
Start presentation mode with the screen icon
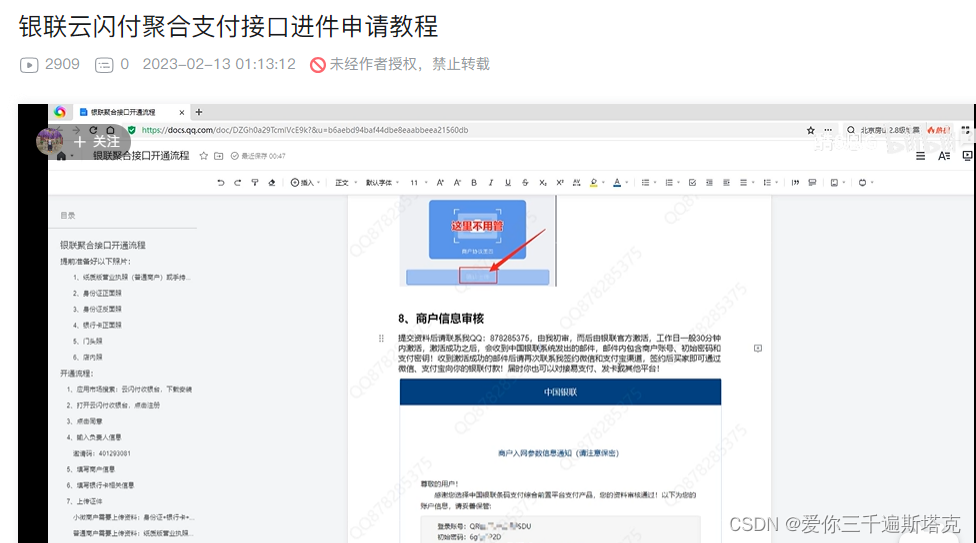967,156
